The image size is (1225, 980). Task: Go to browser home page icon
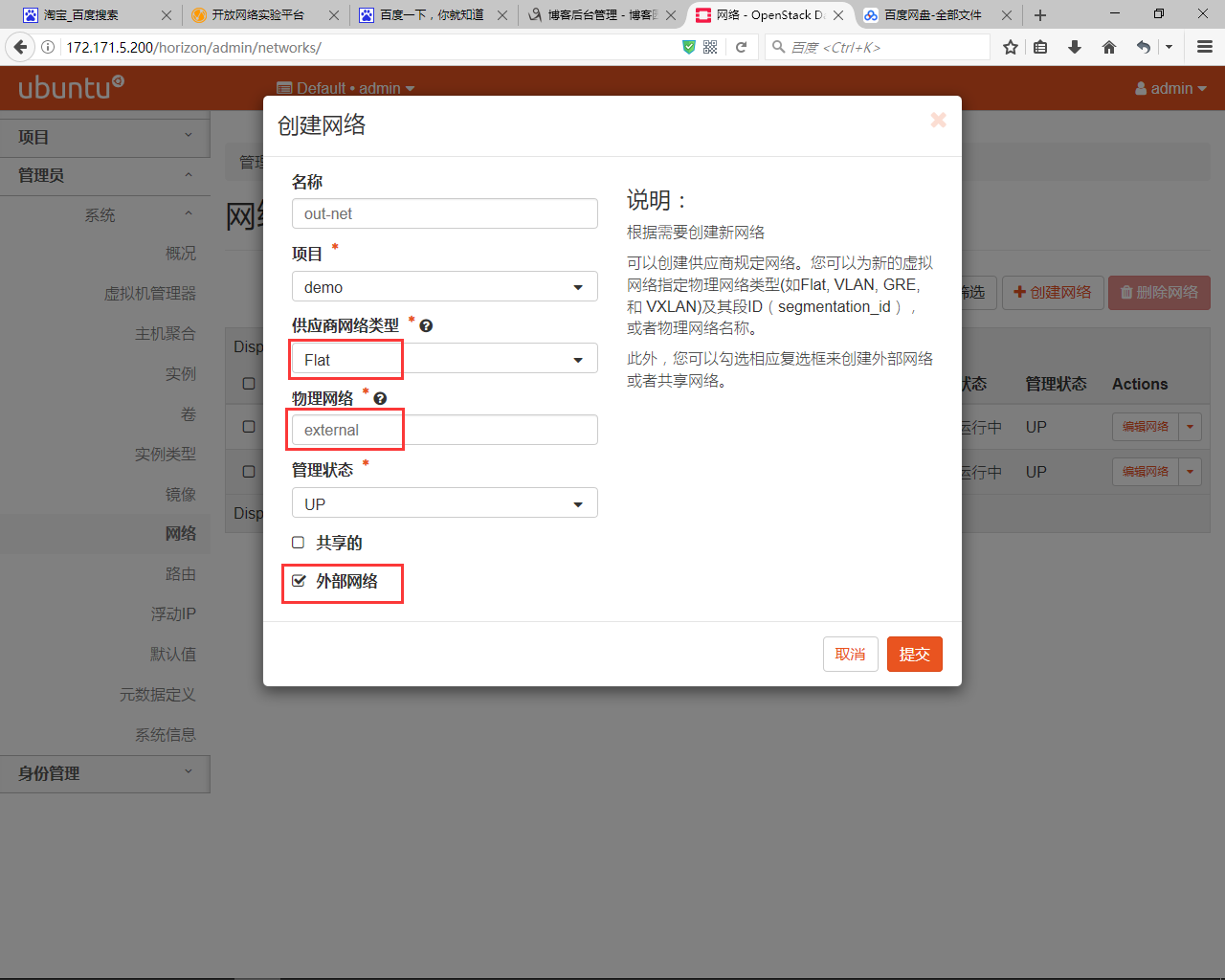tap(1109, 47)
